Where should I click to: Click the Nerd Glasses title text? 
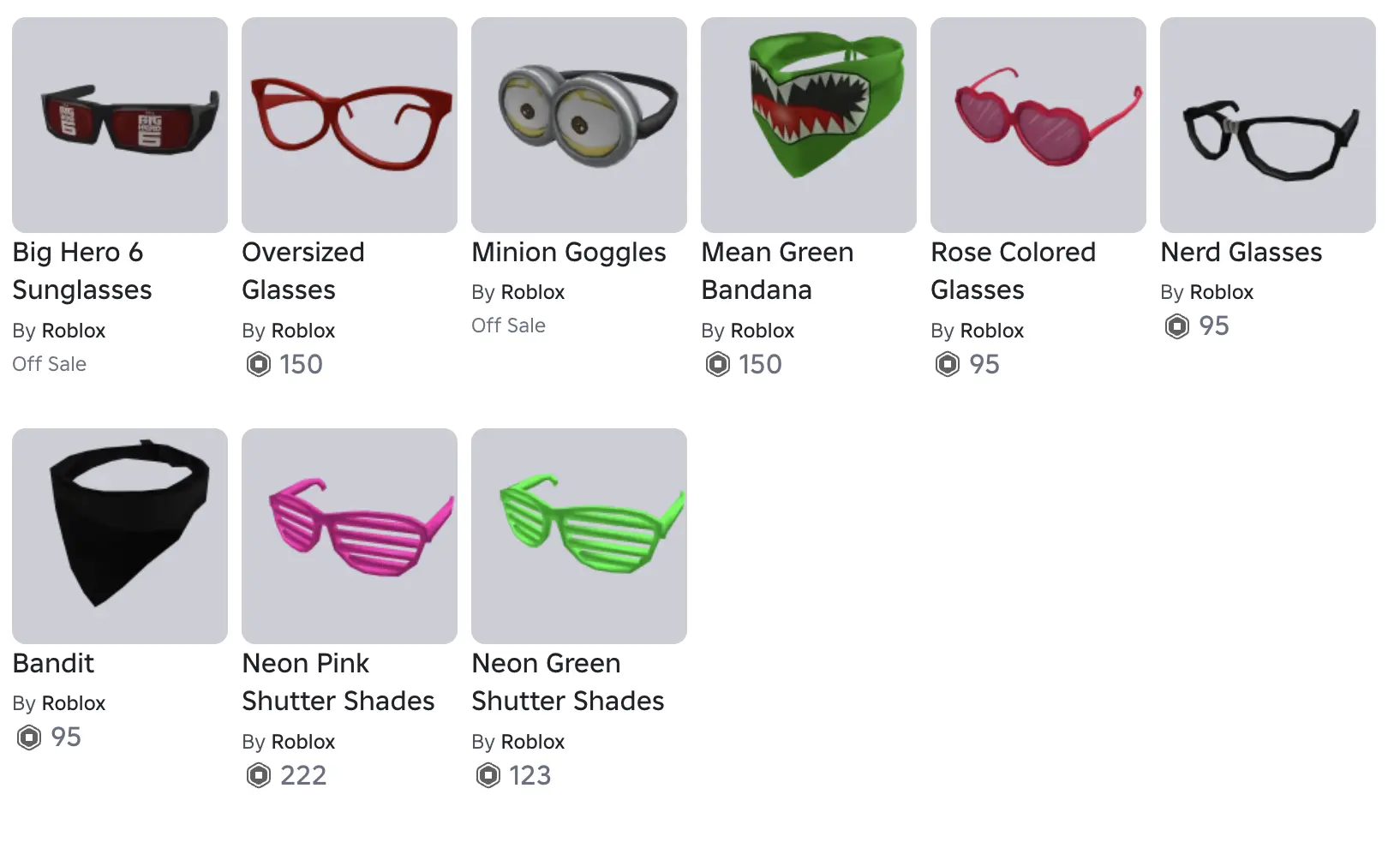pyautogui.click(x=1241, y=253)
